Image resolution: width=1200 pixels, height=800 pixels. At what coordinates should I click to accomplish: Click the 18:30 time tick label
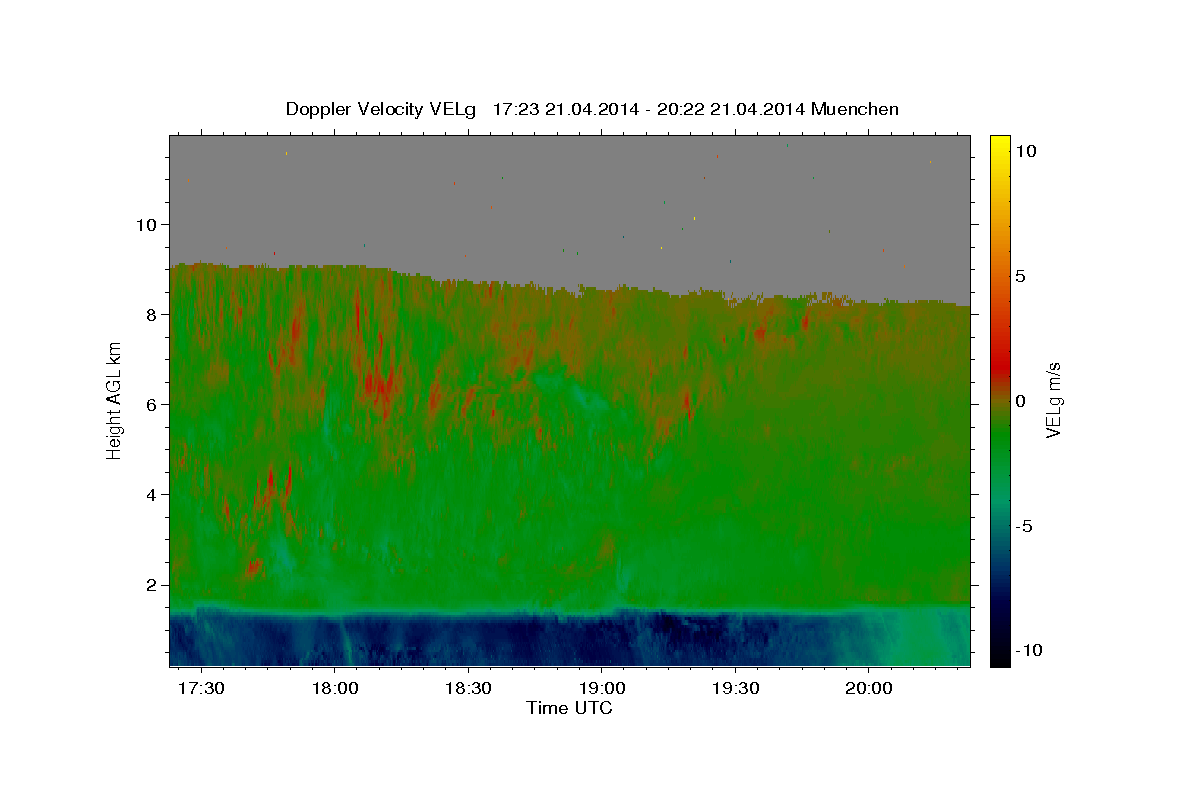[x=468, y=689]
